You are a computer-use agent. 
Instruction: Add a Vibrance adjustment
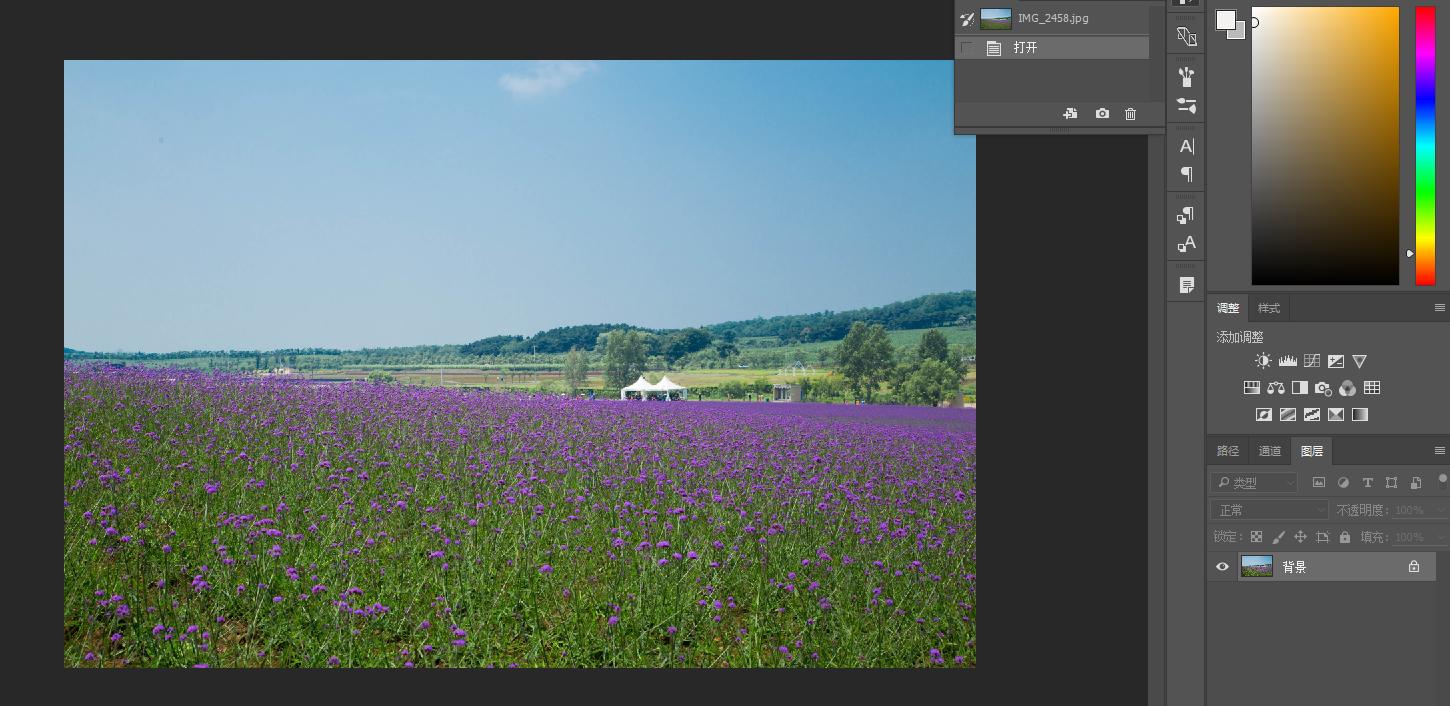[1359, 361]
